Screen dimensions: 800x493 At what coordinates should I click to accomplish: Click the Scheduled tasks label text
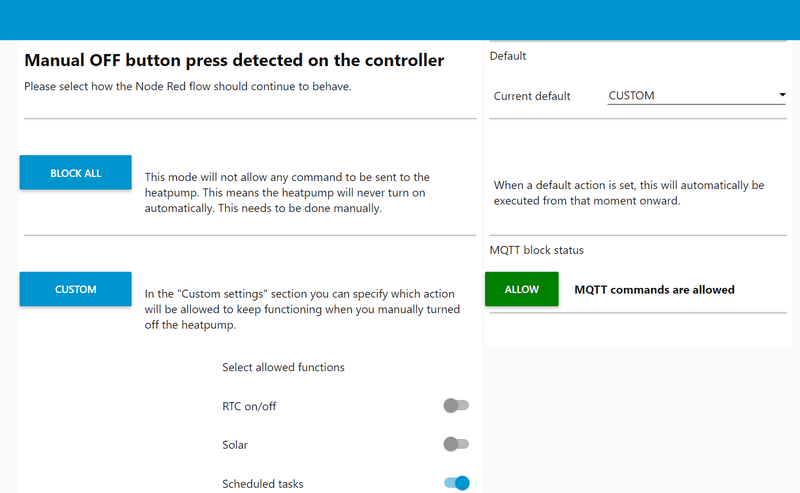(263, 484)
